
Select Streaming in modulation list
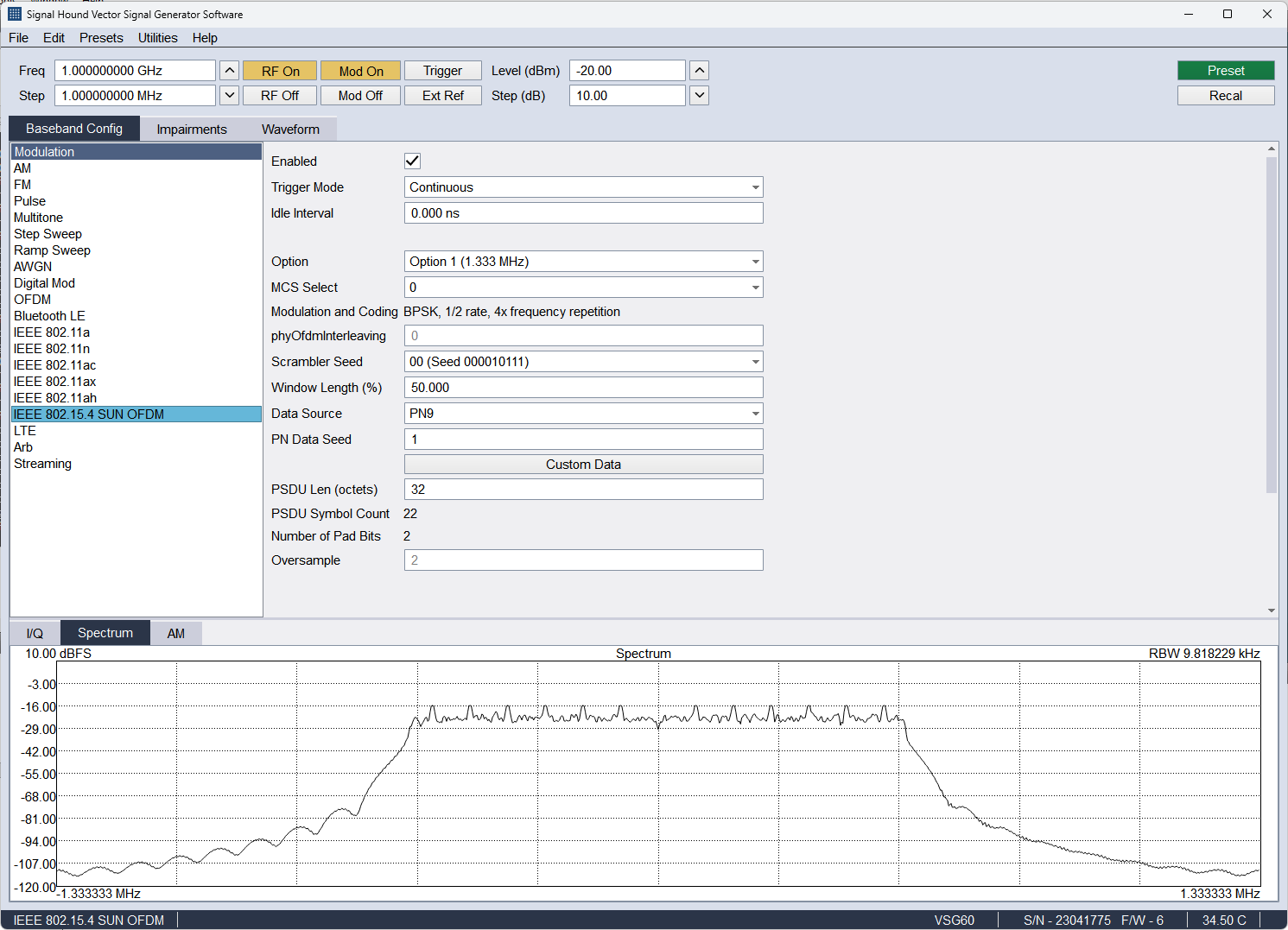(136, 464)
